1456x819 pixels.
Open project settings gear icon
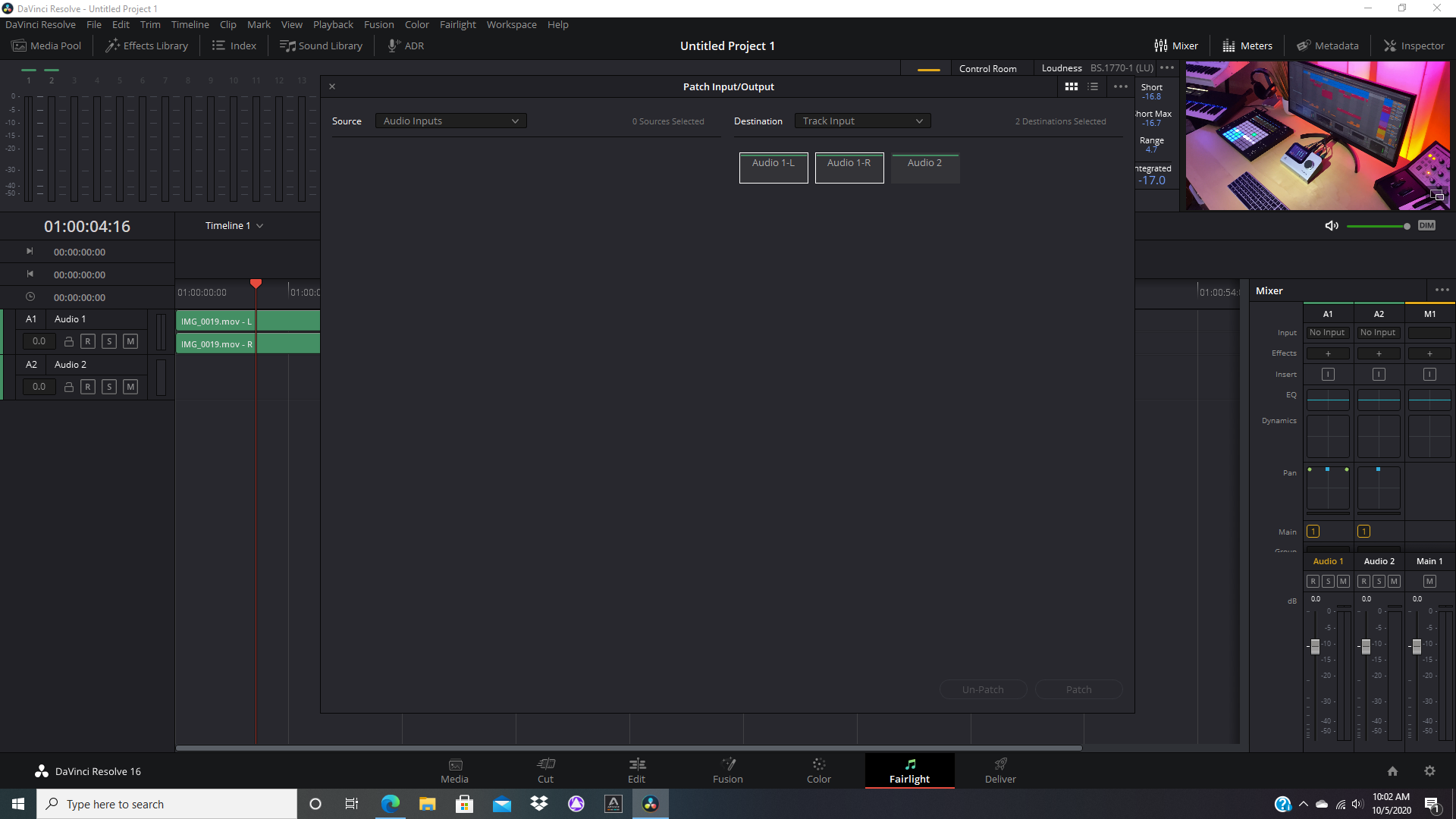tap(1429, 771)
